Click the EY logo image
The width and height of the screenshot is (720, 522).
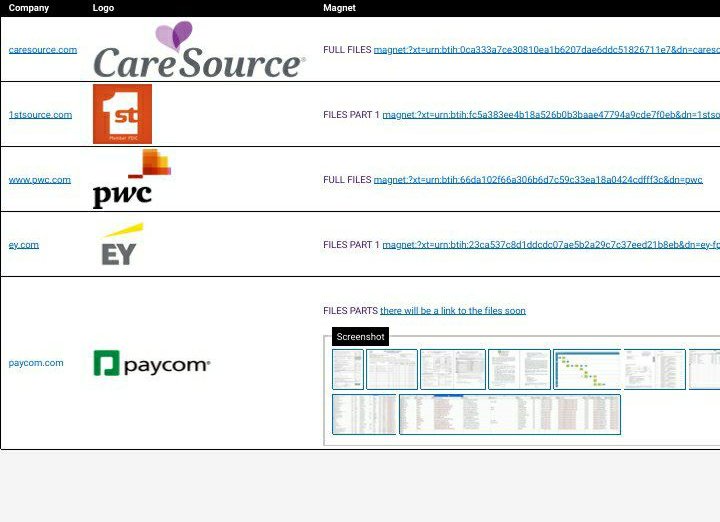(x=122, y=244)
